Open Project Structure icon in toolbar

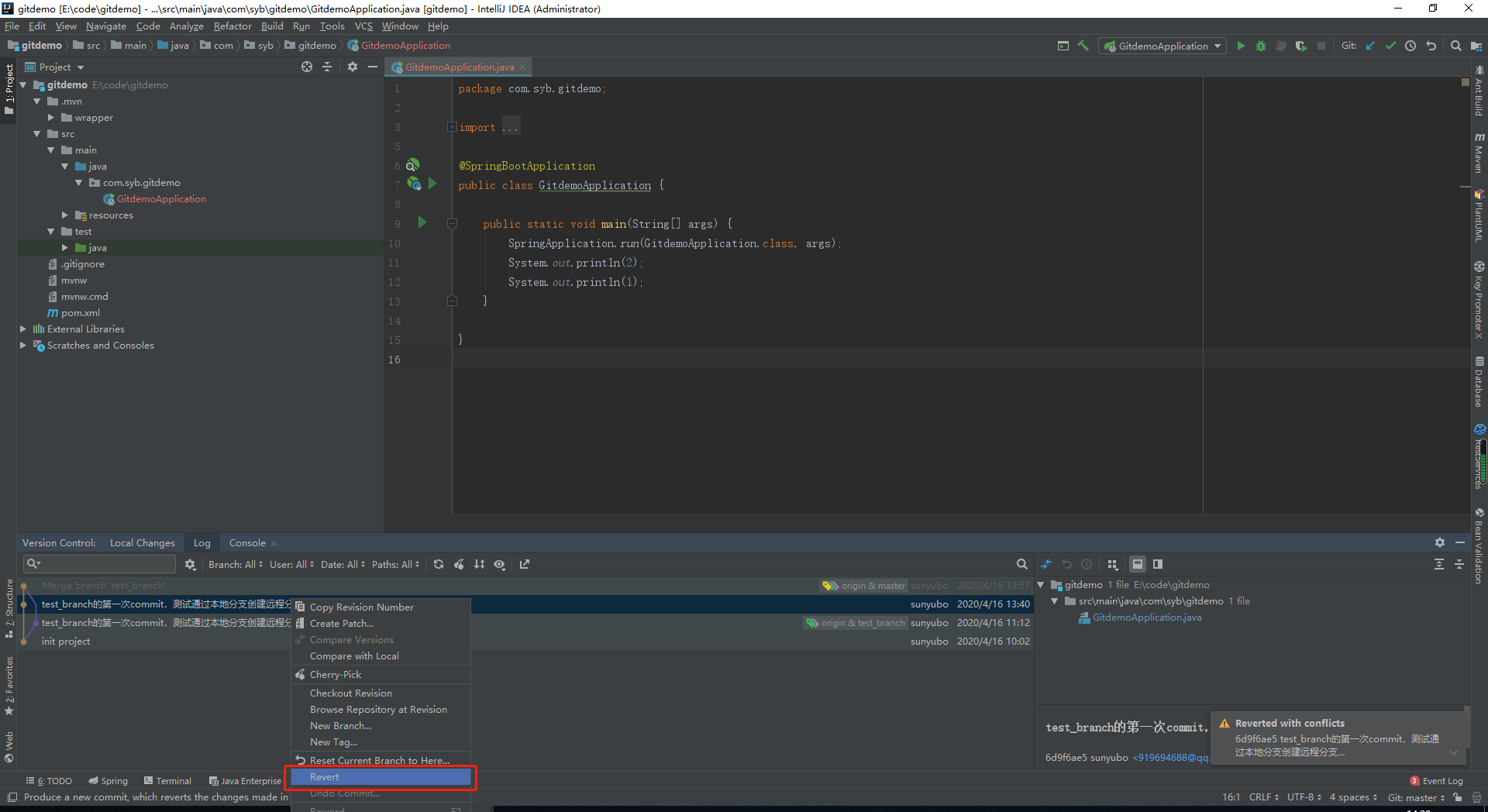click(x=1476, y=46)
